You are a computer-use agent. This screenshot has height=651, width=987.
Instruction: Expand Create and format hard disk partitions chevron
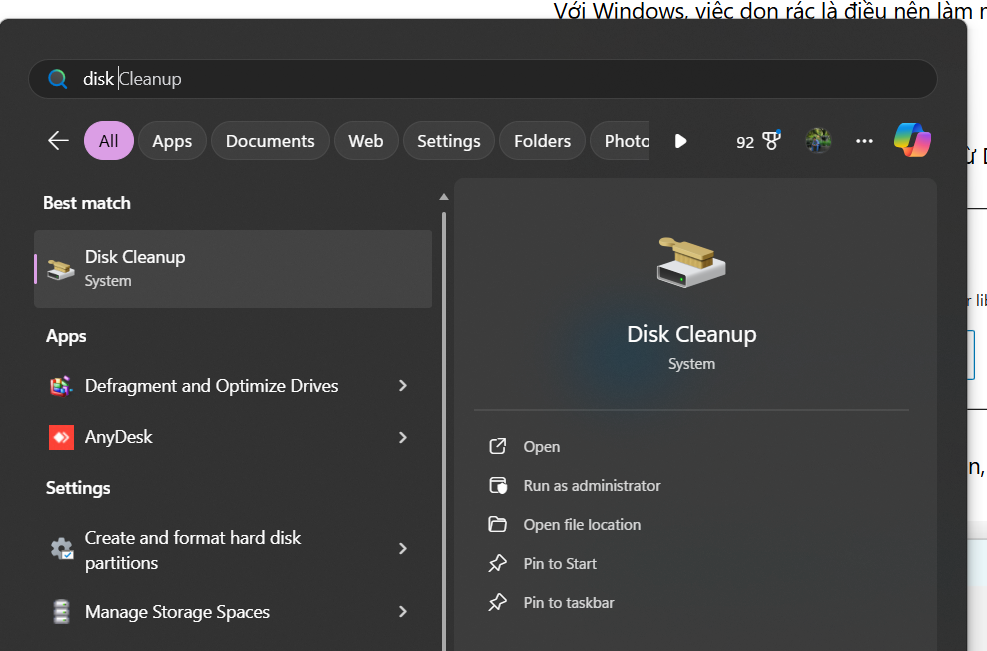[403, 549]
